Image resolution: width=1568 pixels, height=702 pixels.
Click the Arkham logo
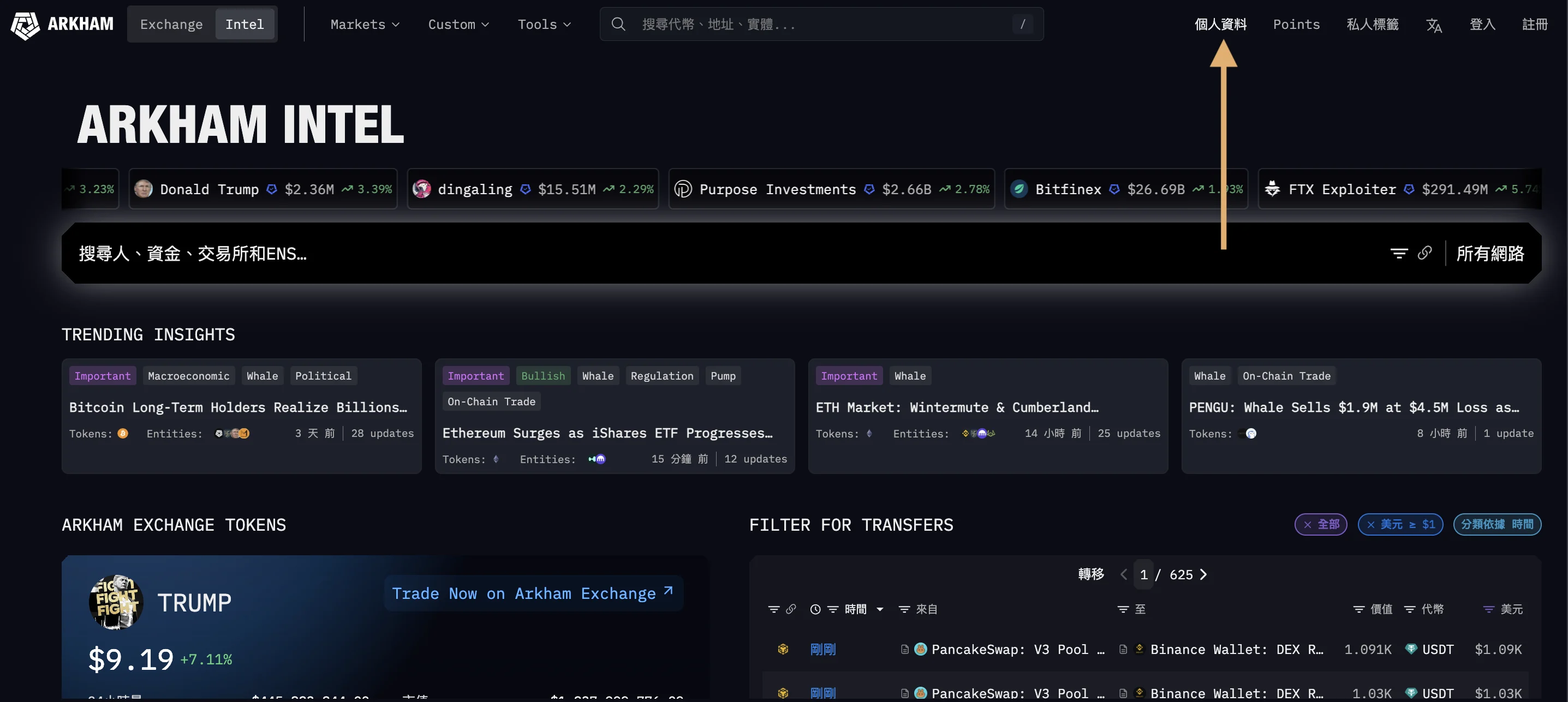[x=62, y=25]
